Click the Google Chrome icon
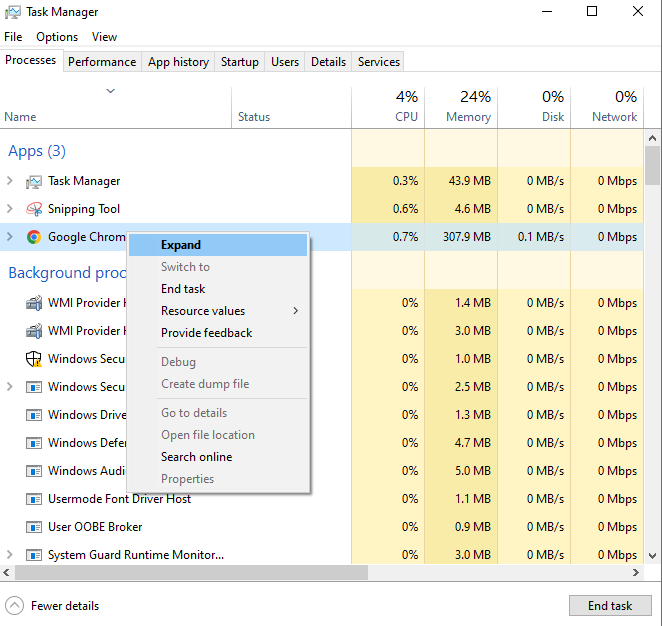This screenshot has width=662, height=626. tap(34, 237)
